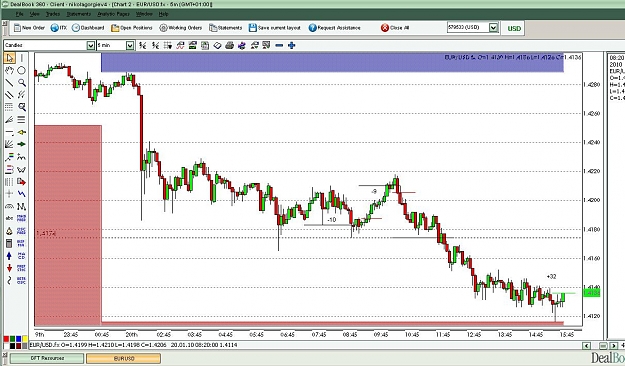Click Save current layout button

(x=275, y=28)
